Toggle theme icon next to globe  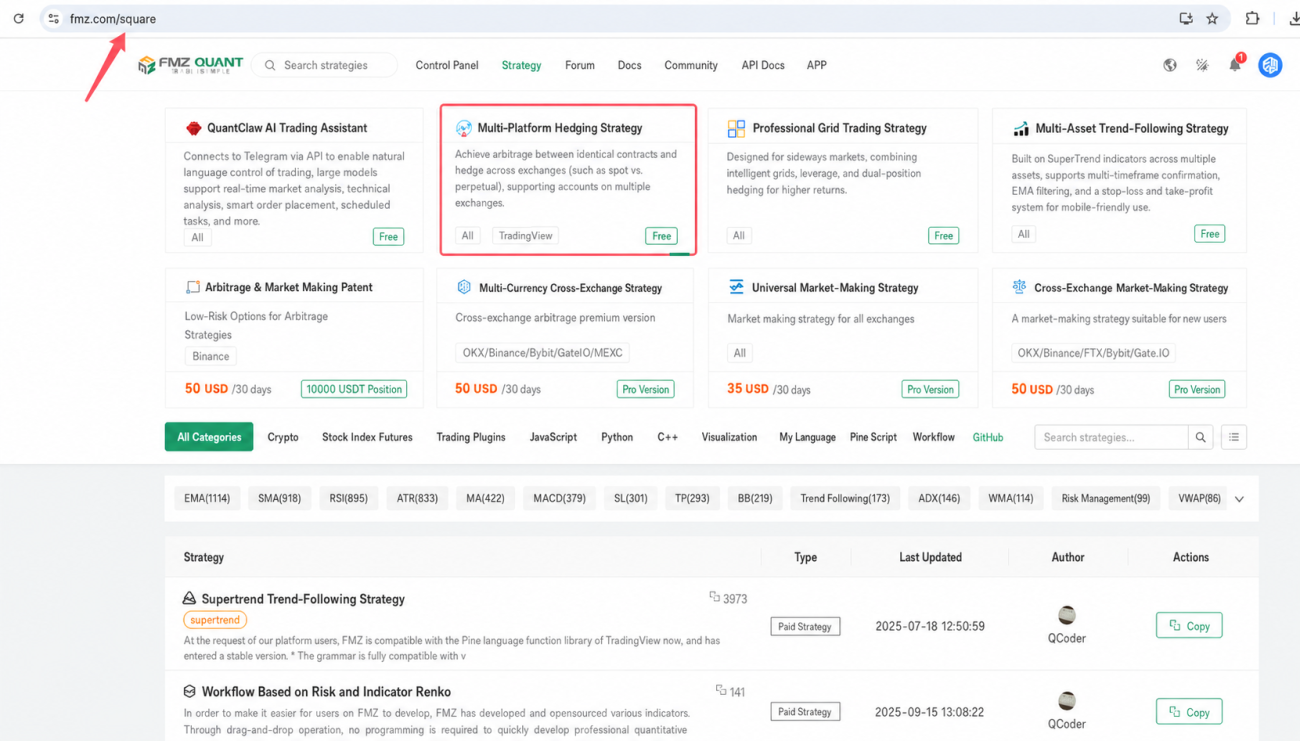click(x=1202, y=65)
